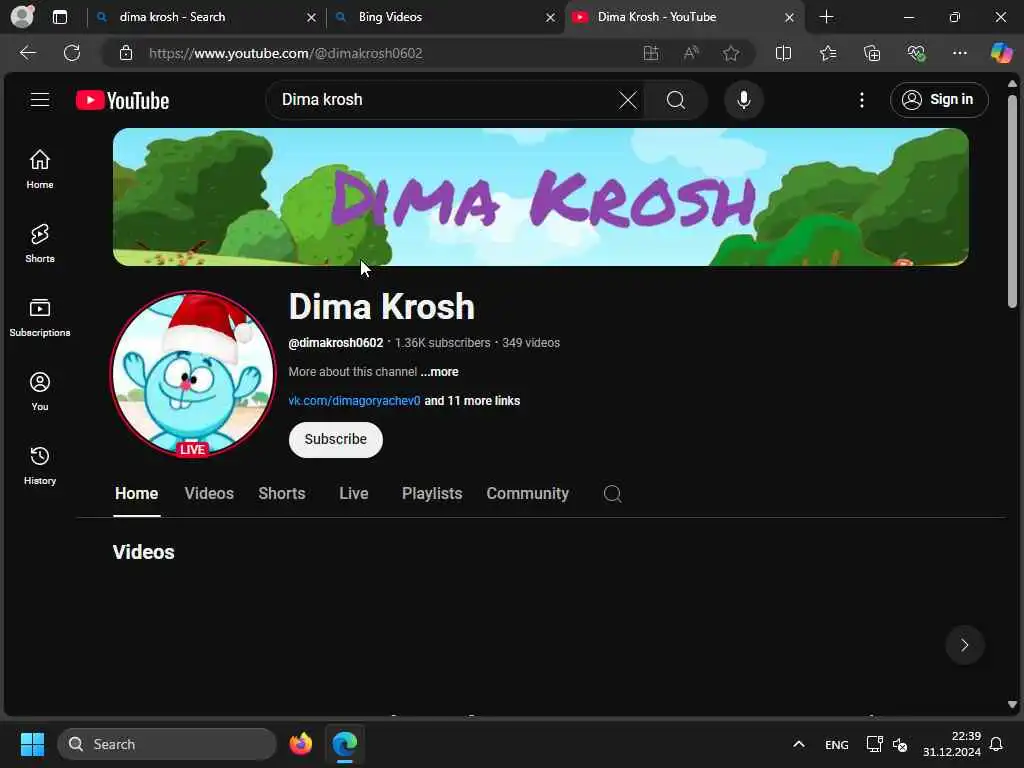This screenshot has width=1024, height=768.
Task: Switch to the channel Shorts tab
Action: point(281,494)
